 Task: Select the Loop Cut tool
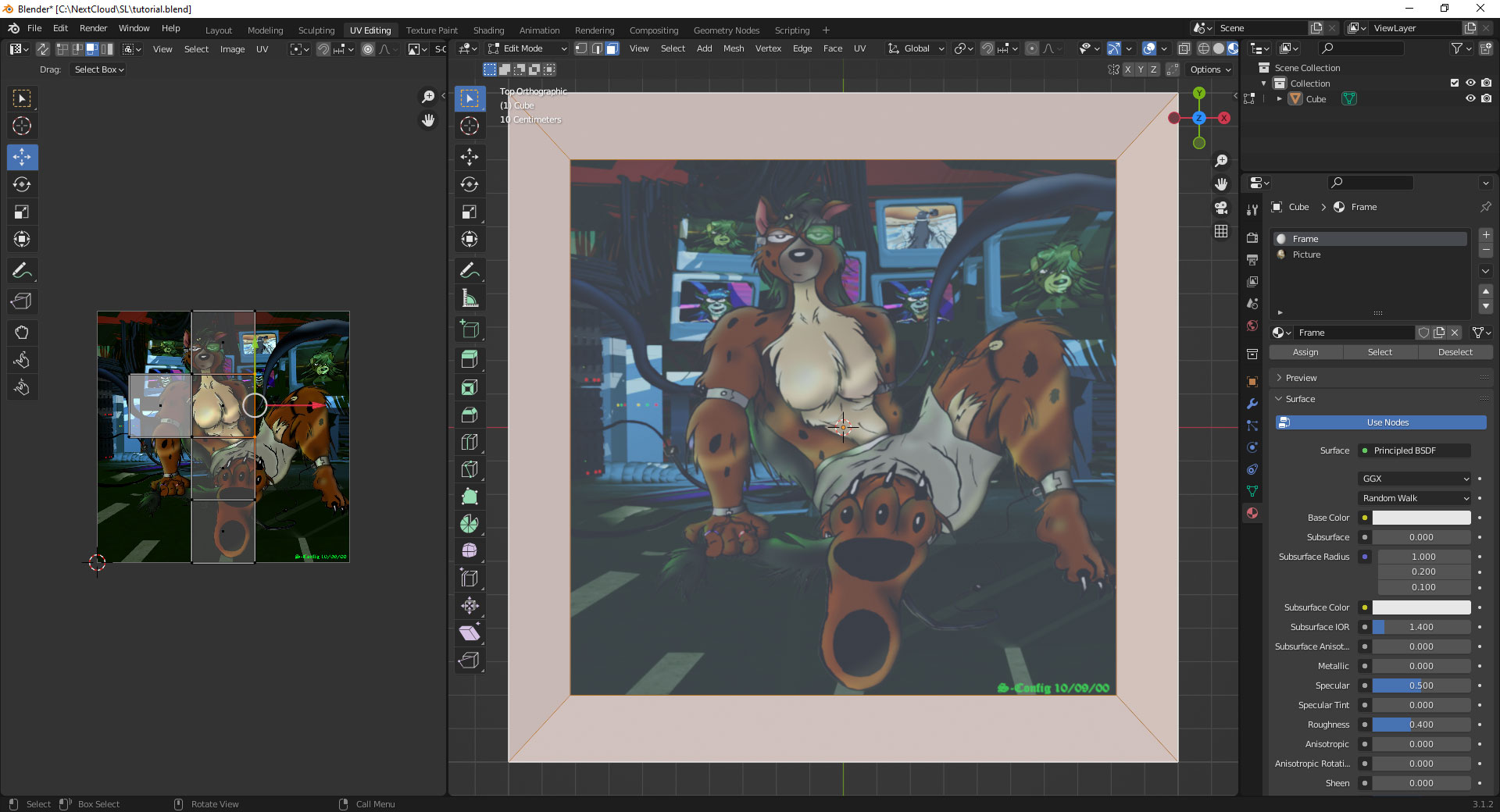click(470, 442)
